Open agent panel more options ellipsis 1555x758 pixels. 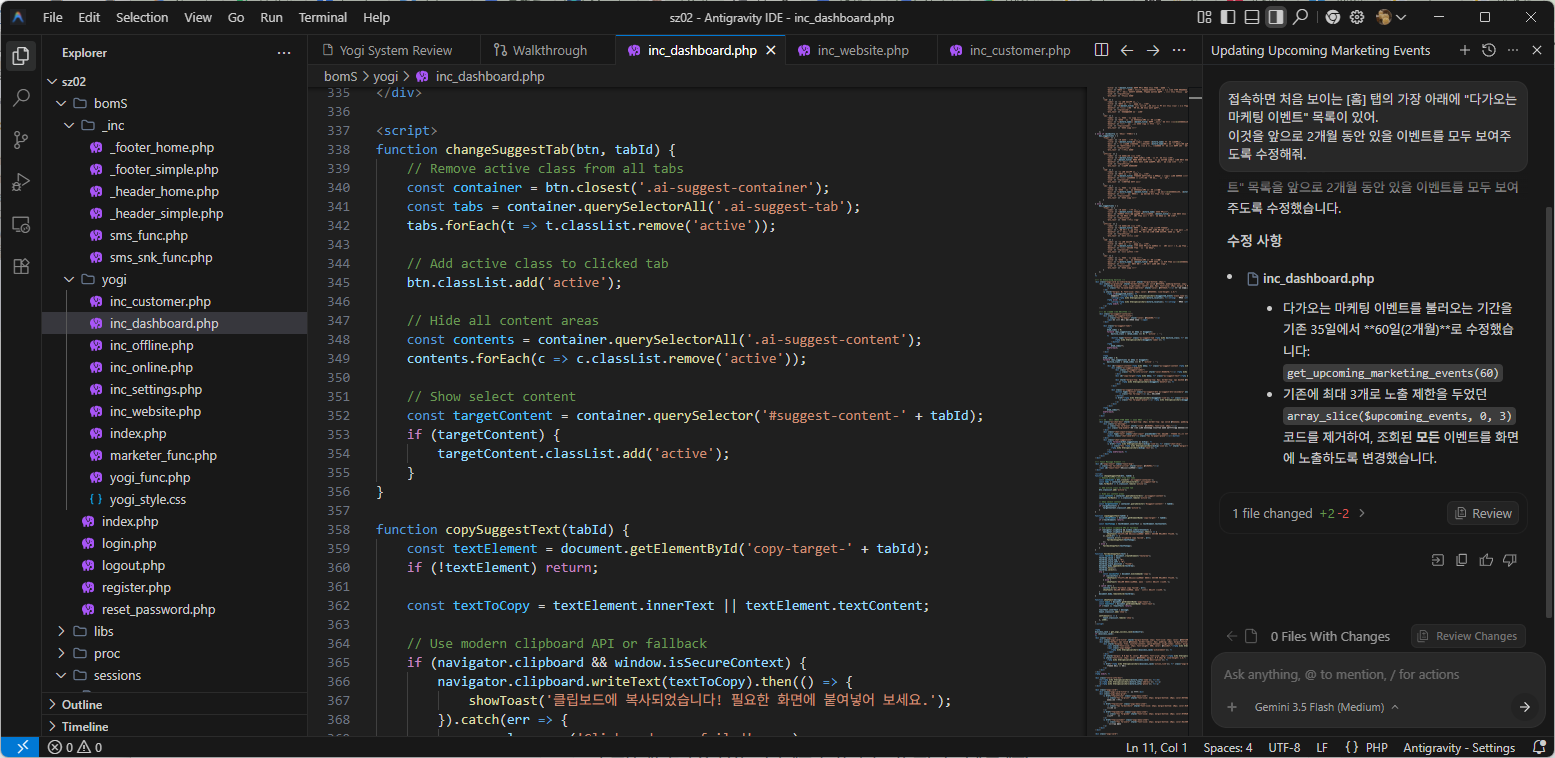tap(1513, 50)
